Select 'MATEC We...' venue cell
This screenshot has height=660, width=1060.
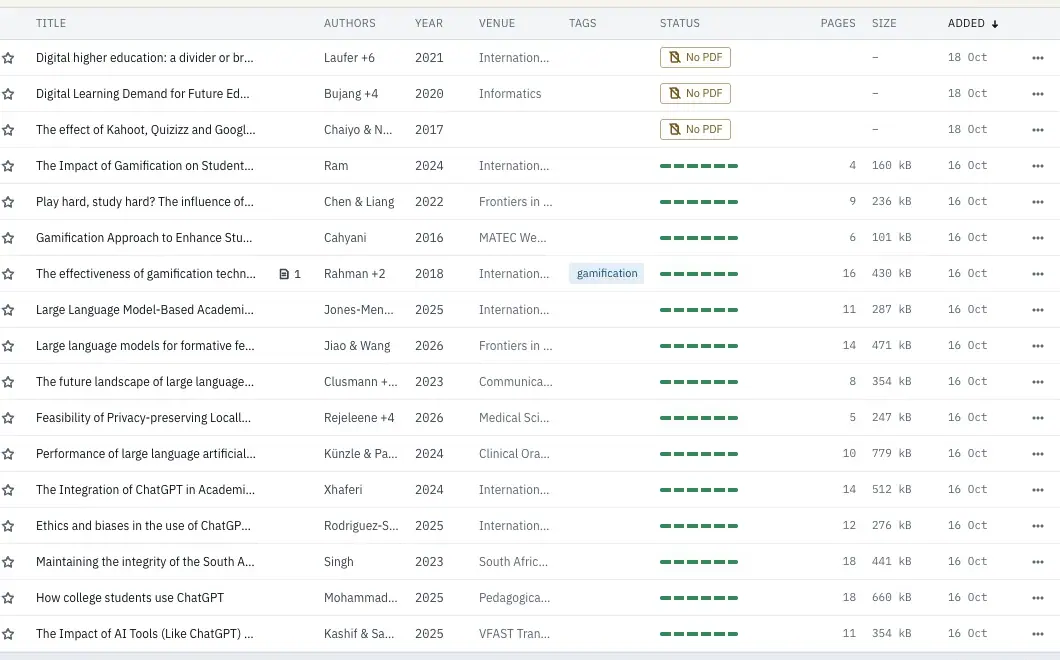512,237
